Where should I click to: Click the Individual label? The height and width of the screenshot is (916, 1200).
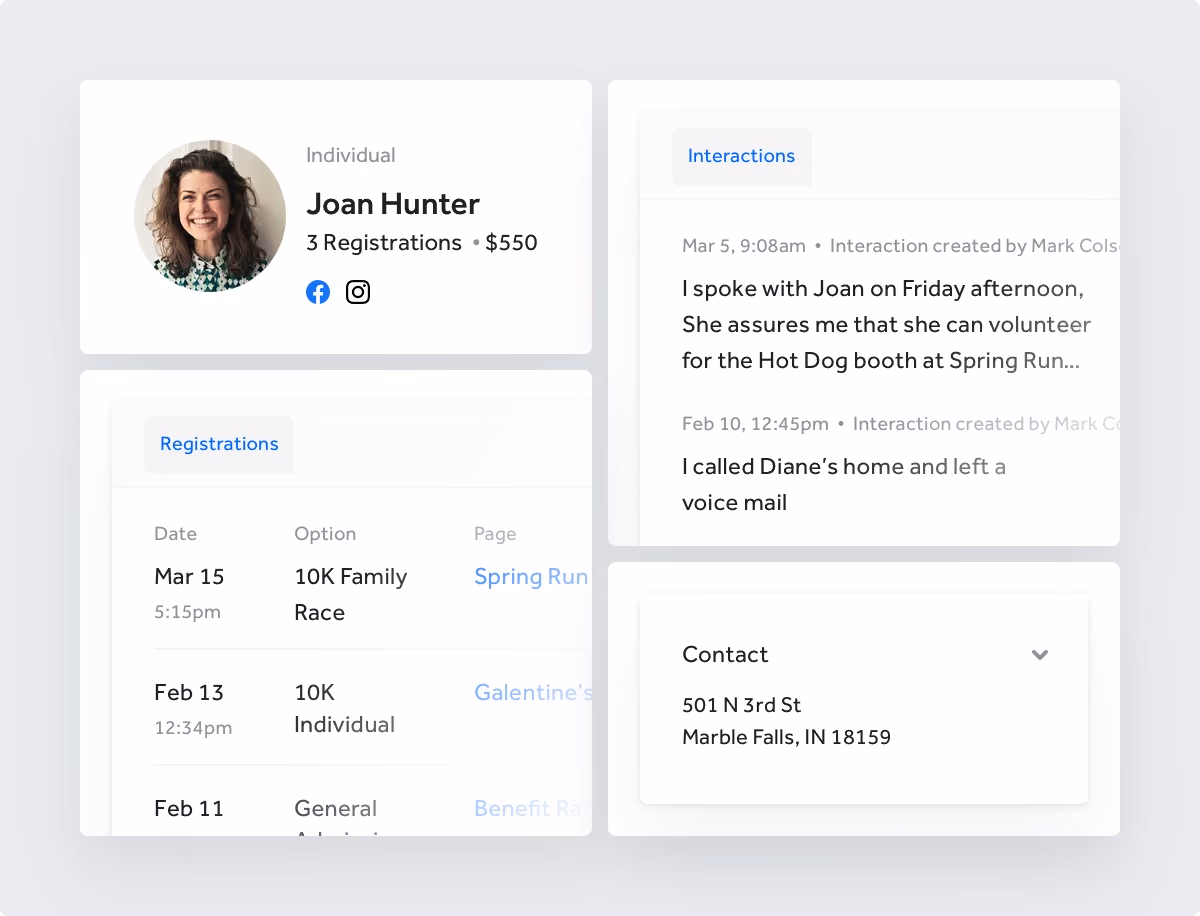coord(350,155)
